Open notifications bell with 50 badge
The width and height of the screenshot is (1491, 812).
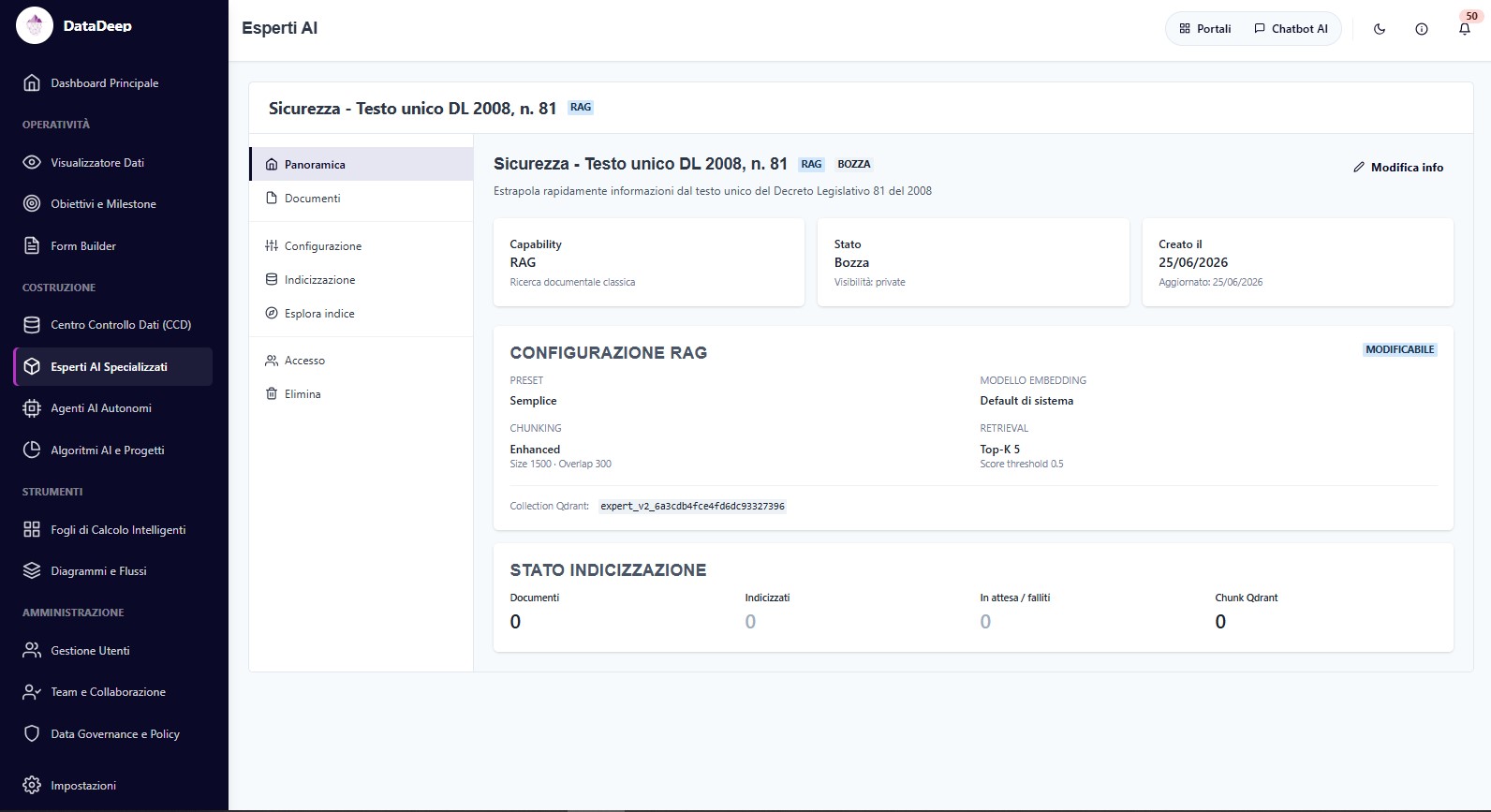[1465, 29]
